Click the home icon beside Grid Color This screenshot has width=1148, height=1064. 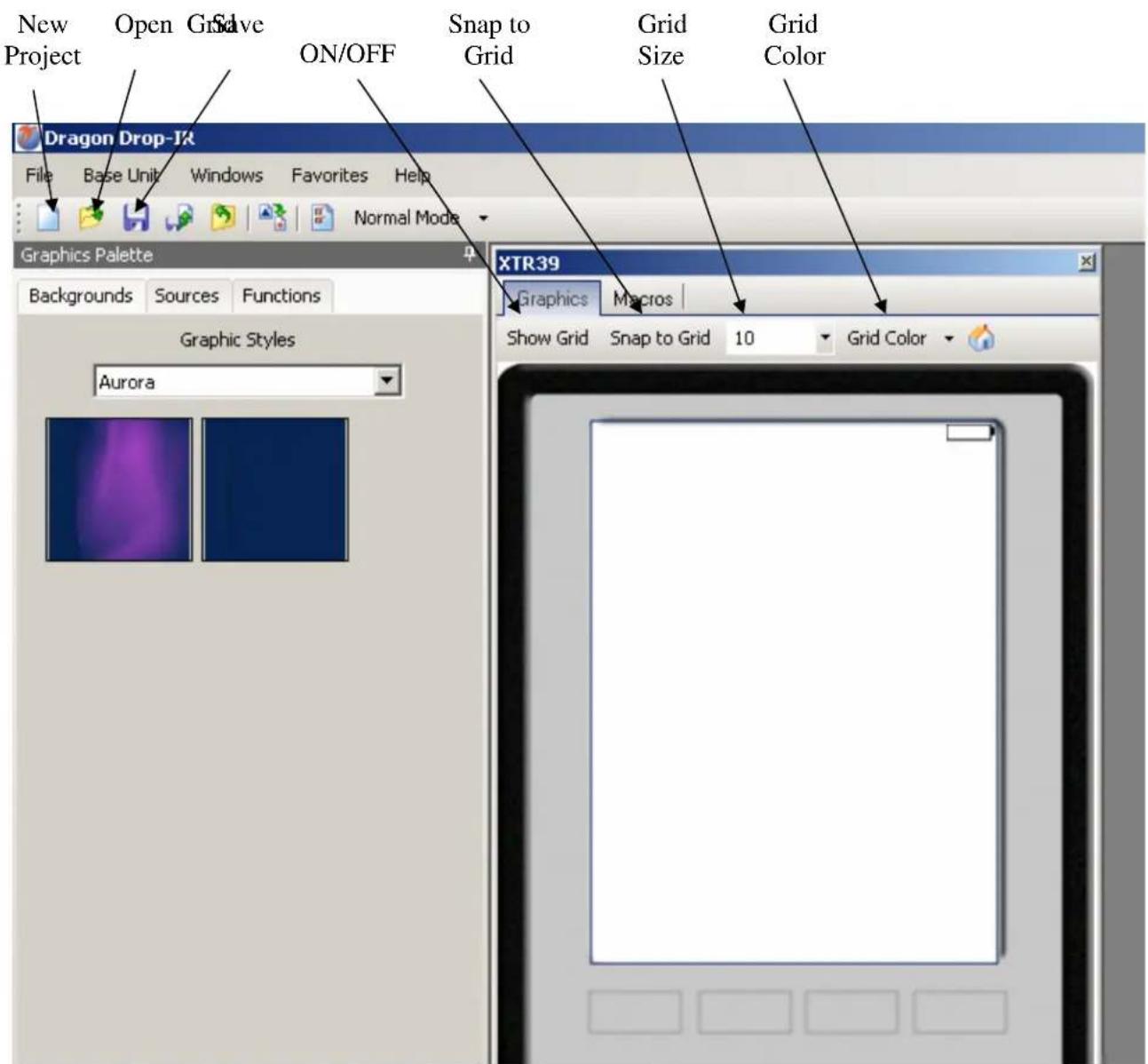[981, 337]
